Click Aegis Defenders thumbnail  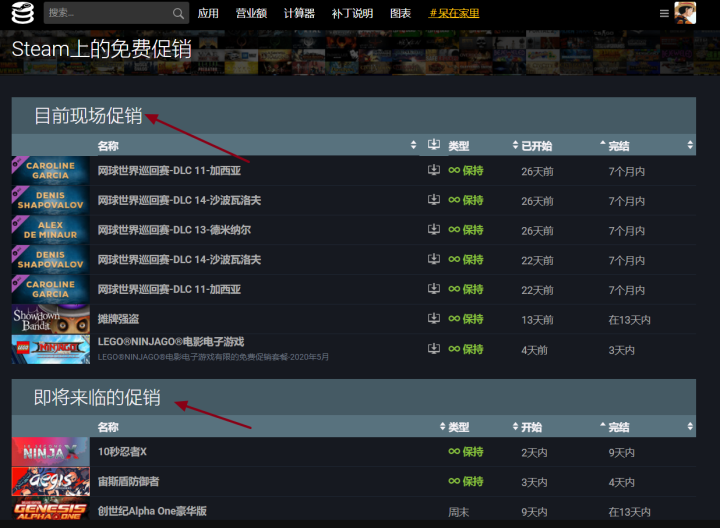51,482
